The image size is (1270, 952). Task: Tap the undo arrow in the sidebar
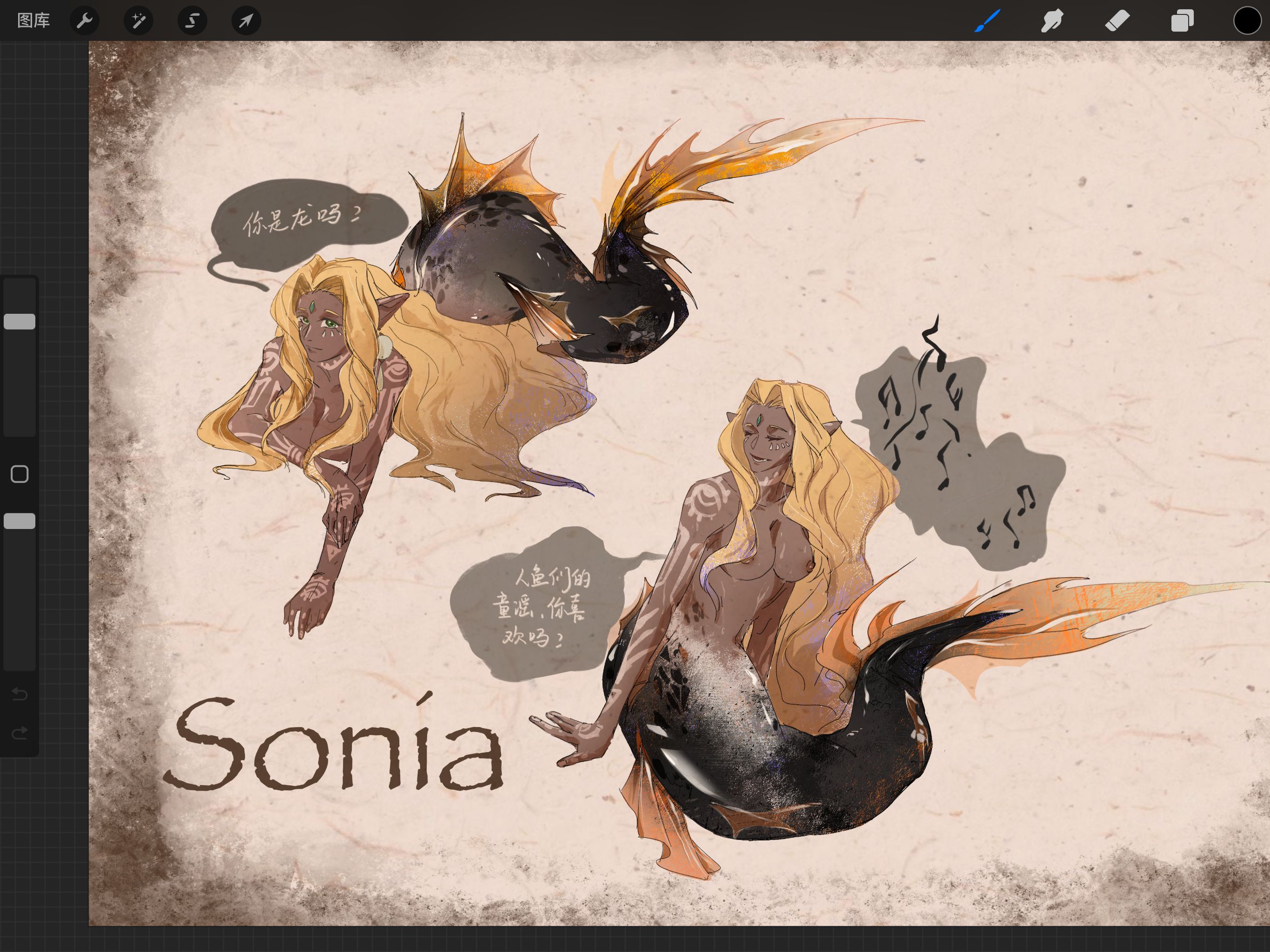pos(20,695)
